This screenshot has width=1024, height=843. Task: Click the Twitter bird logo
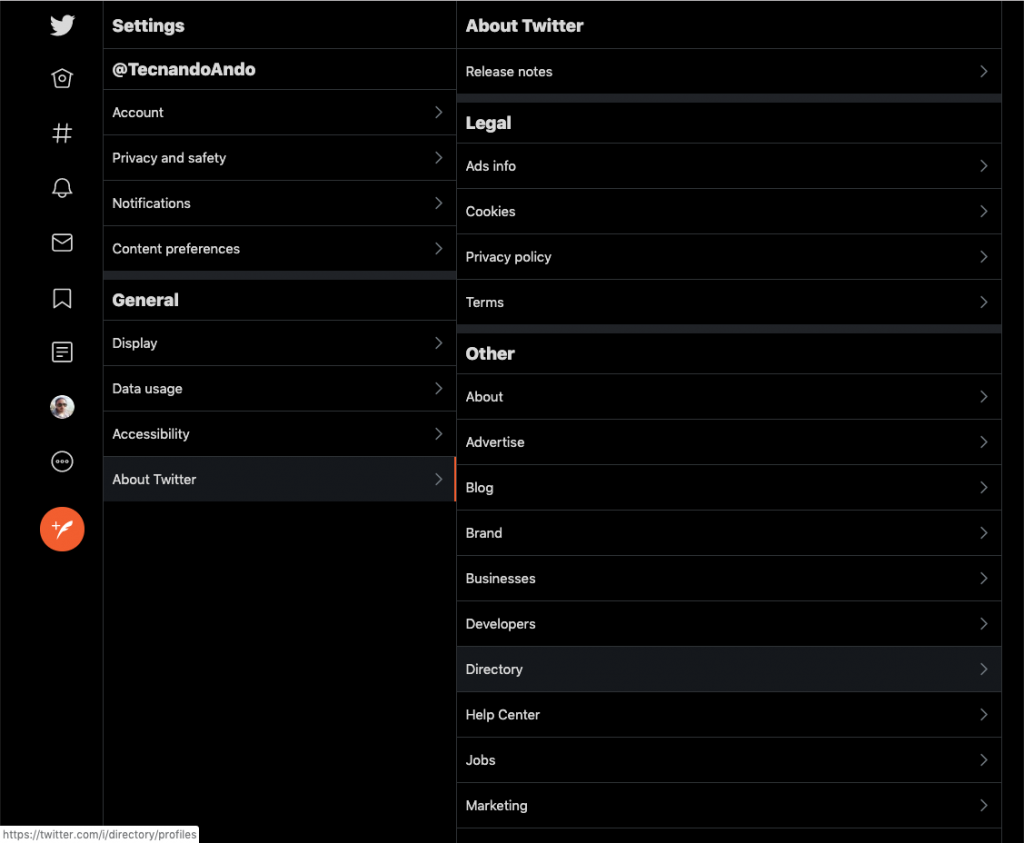[62, 25]
